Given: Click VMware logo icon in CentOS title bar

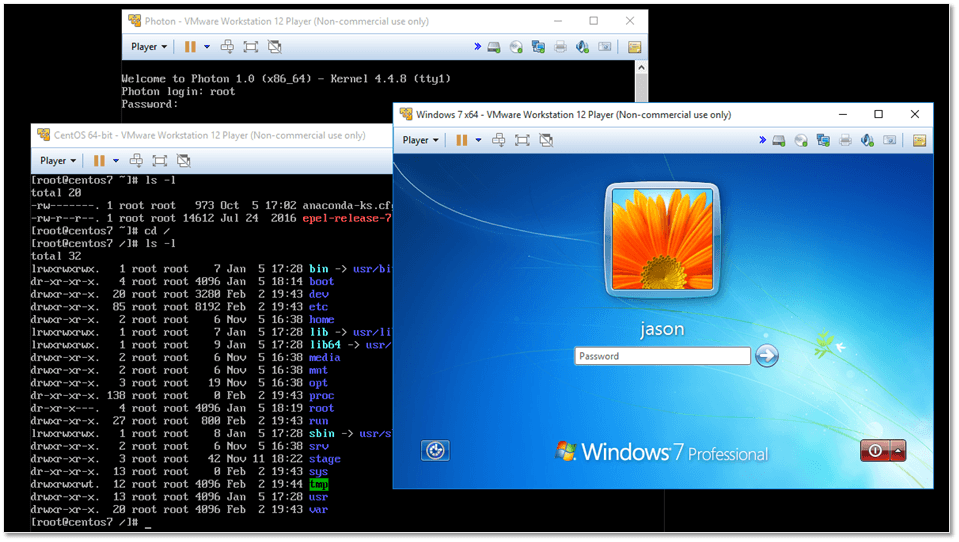Looking at the screenshot, I should (x=43, y=135).
